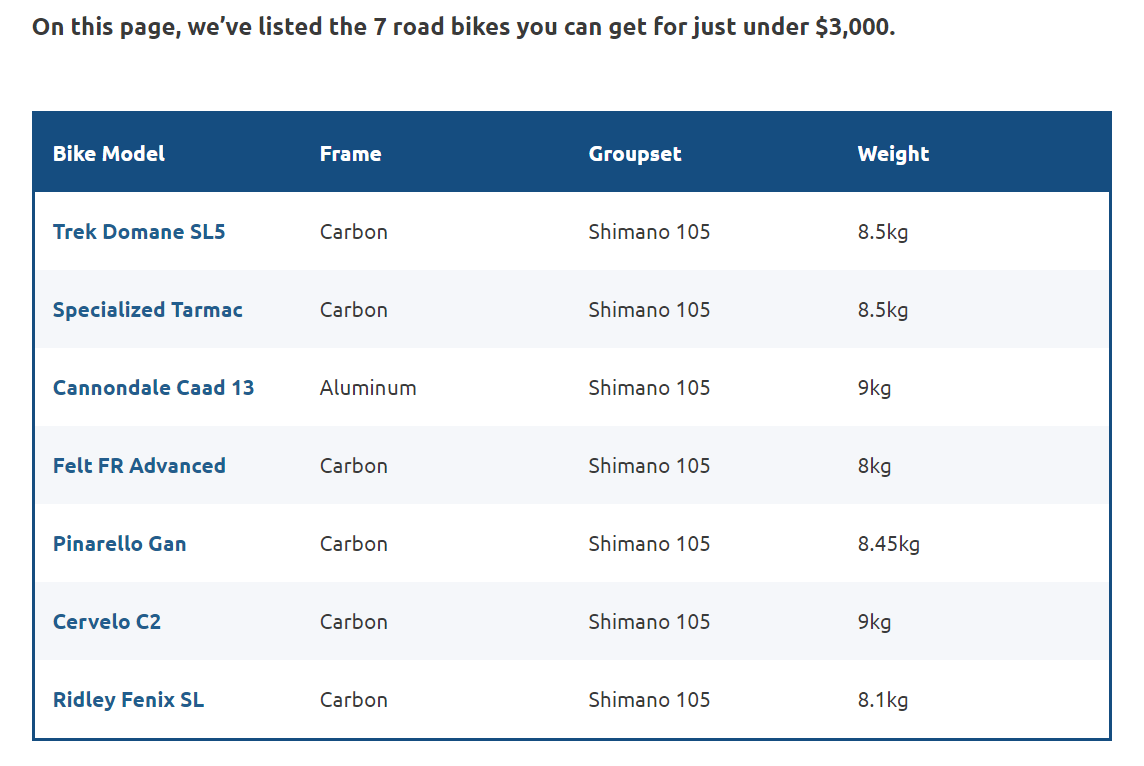Select the 8kg weight cell
This screenshot has height=766, width=1144.
[x=874, y=466]
